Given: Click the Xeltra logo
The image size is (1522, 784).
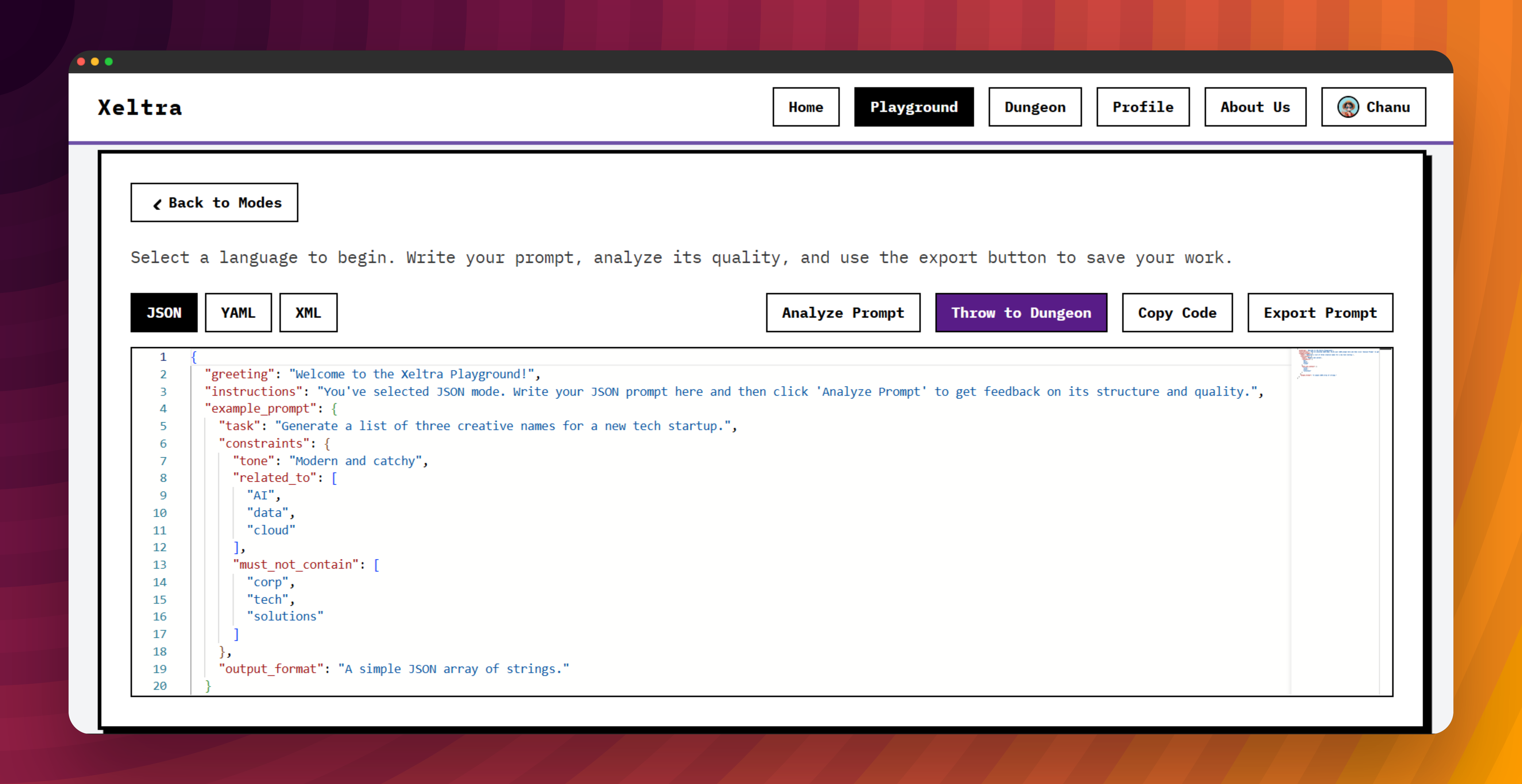Looking at the screenshot, I should pyautogui.click(x=140, y=108).
